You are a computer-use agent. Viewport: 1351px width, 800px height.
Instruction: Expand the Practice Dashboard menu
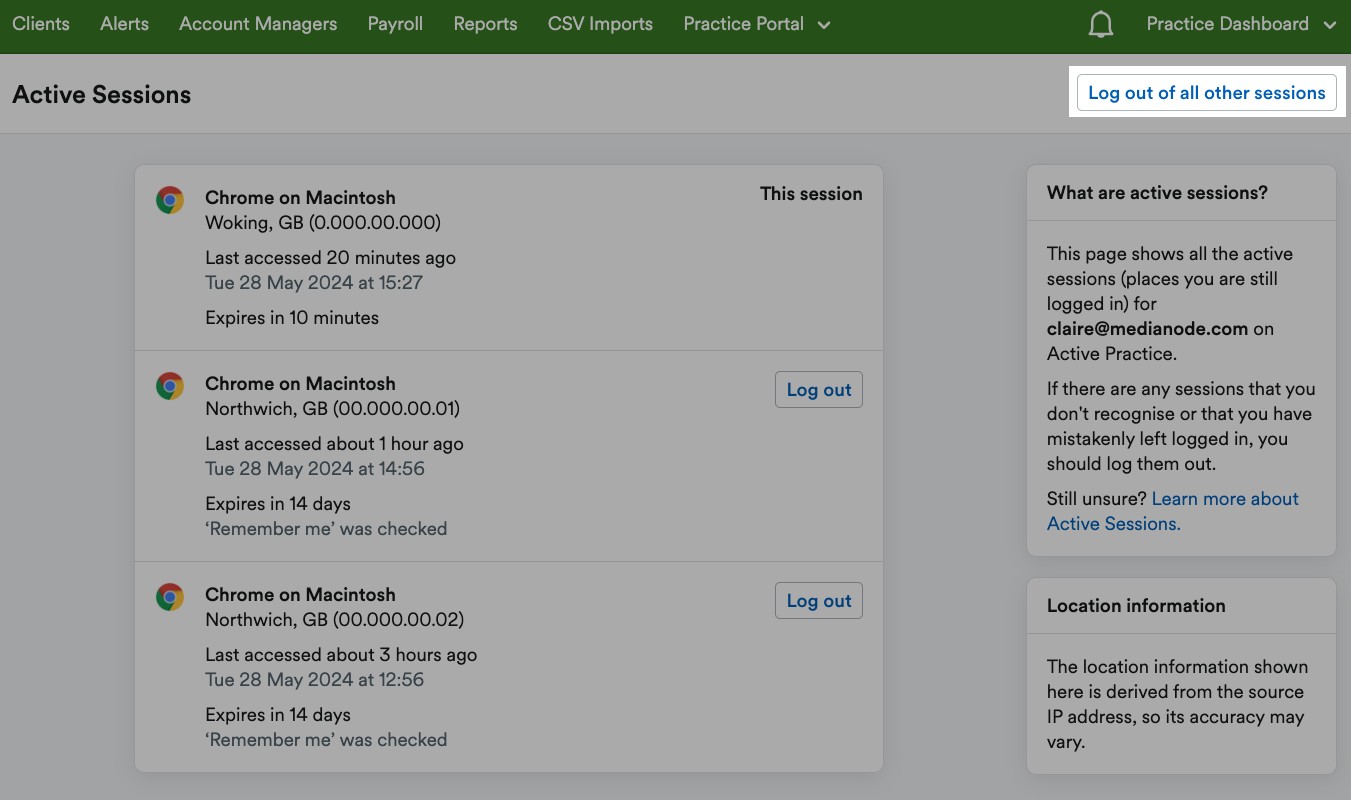pyautogui.click(x=1240, y=23)
